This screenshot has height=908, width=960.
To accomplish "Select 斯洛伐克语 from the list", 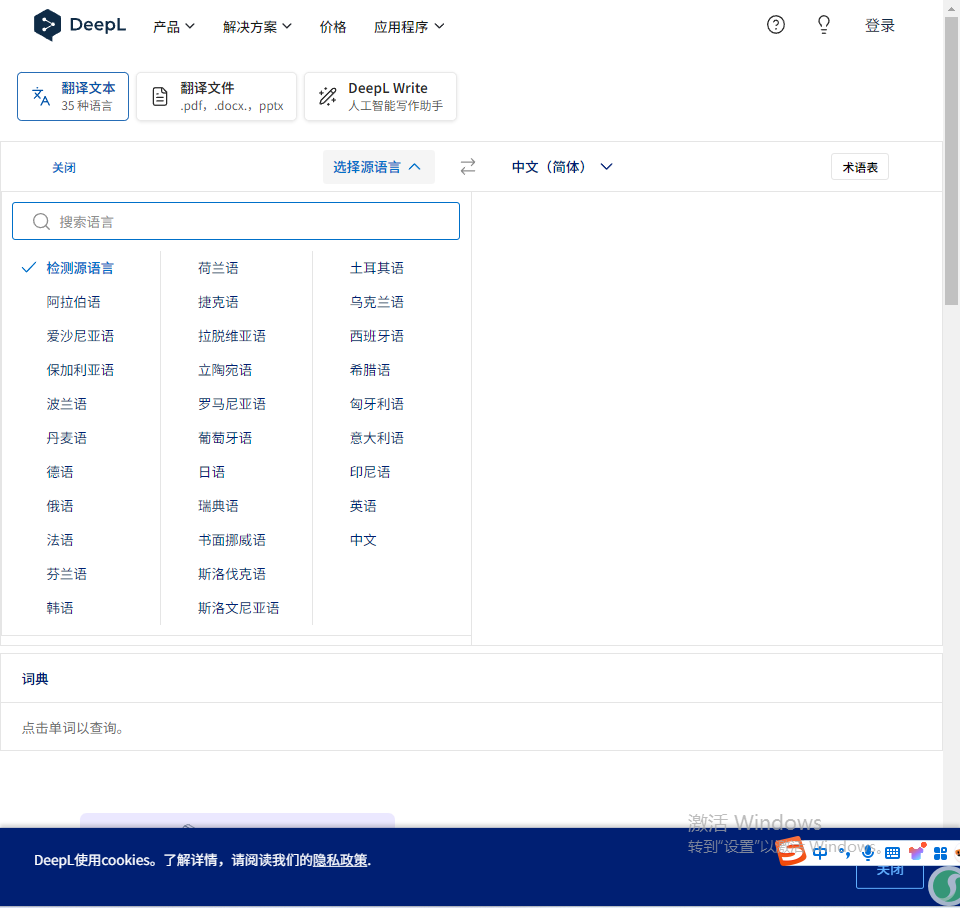I will tap(231, 574).
